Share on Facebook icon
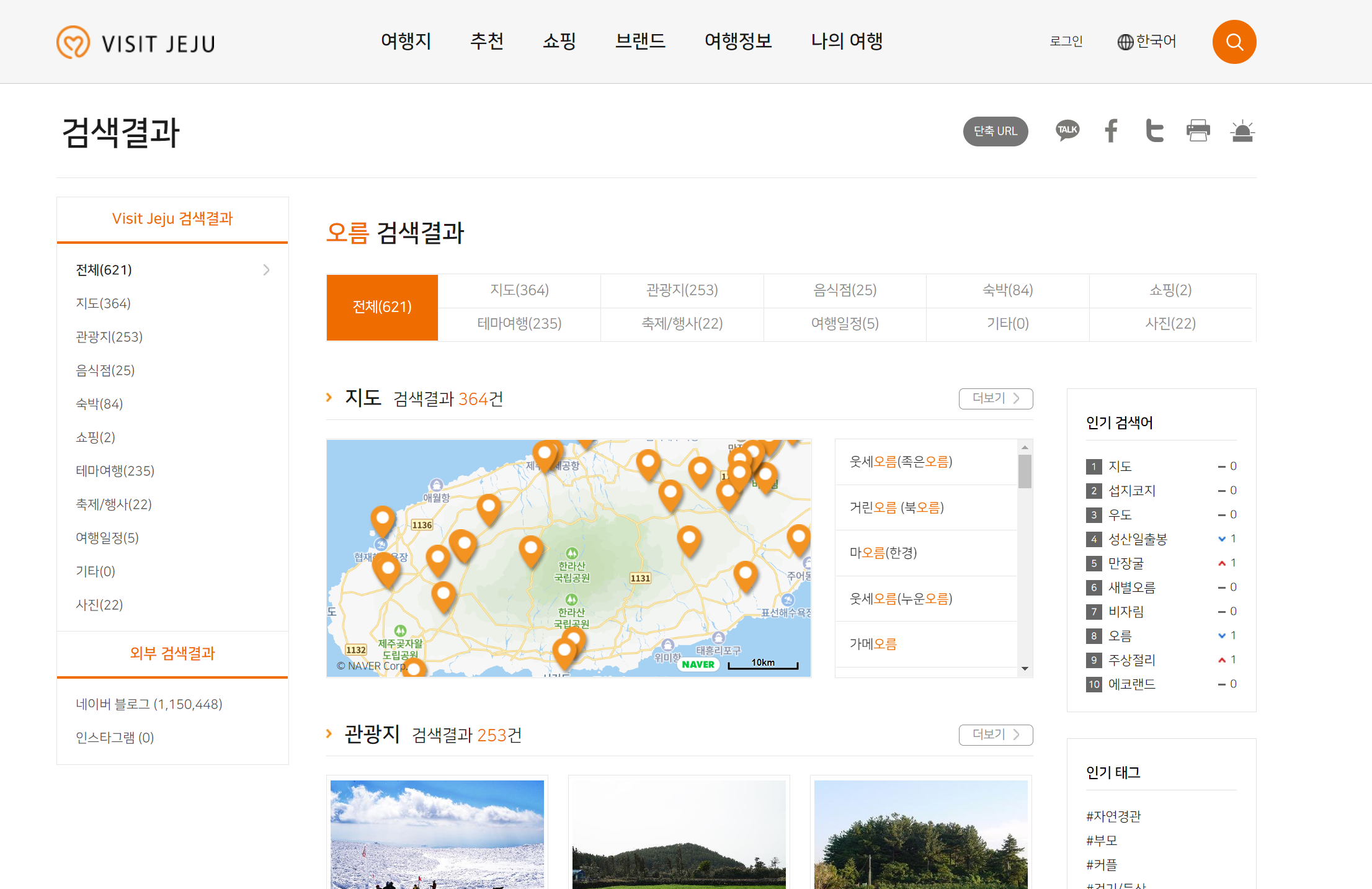Screen dimensions: 1372x889 [1111, 131]
